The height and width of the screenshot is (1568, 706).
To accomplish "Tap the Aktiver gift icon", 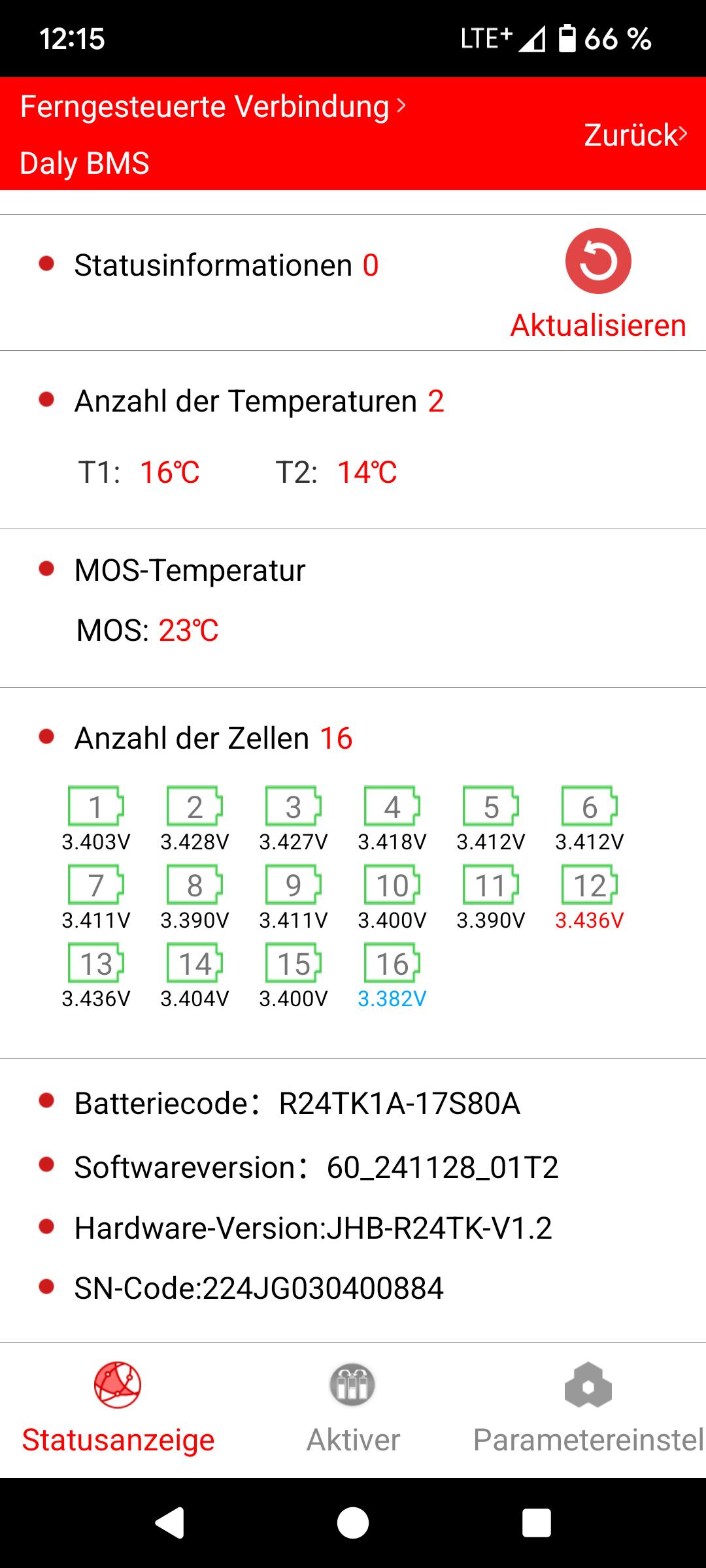I will click(353, 1385).
